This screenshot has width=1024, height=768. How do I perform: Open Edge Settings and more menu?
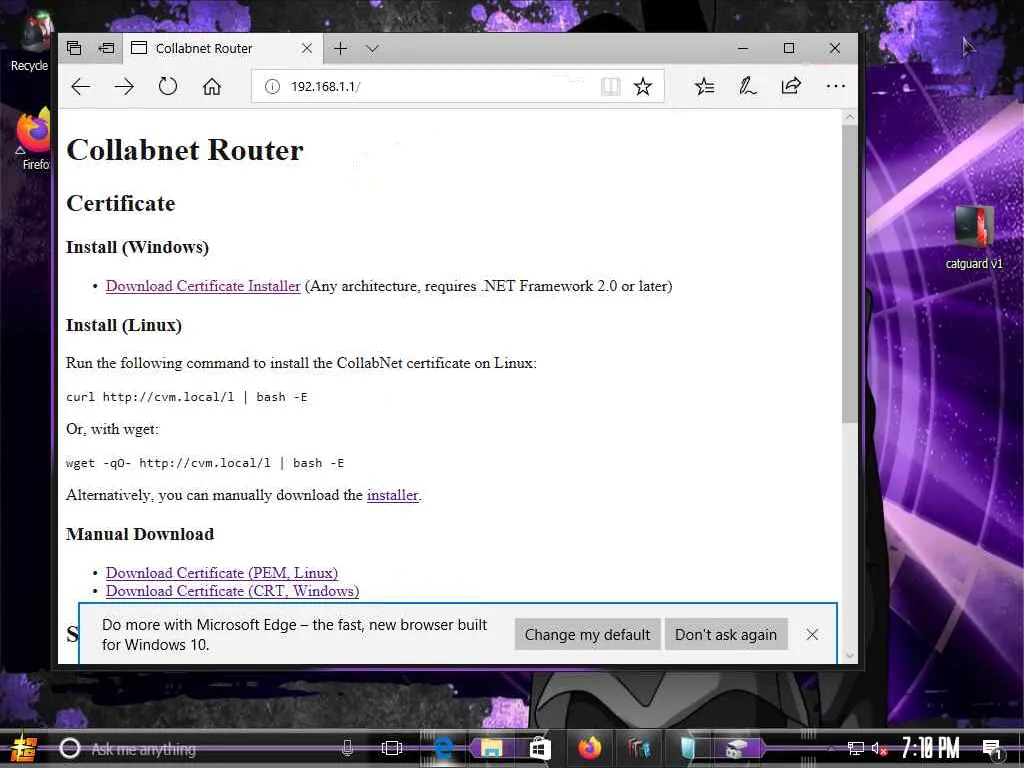pos(835,86)
